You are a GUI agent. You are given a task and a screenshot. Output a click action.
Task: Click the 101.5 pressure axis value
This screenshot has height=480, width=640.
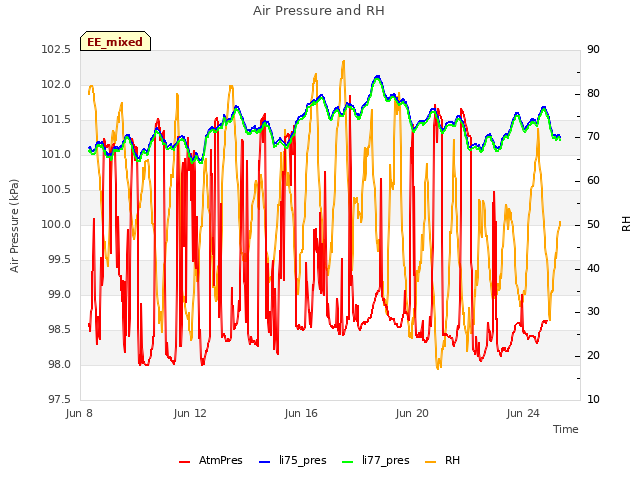coord(56,120)
